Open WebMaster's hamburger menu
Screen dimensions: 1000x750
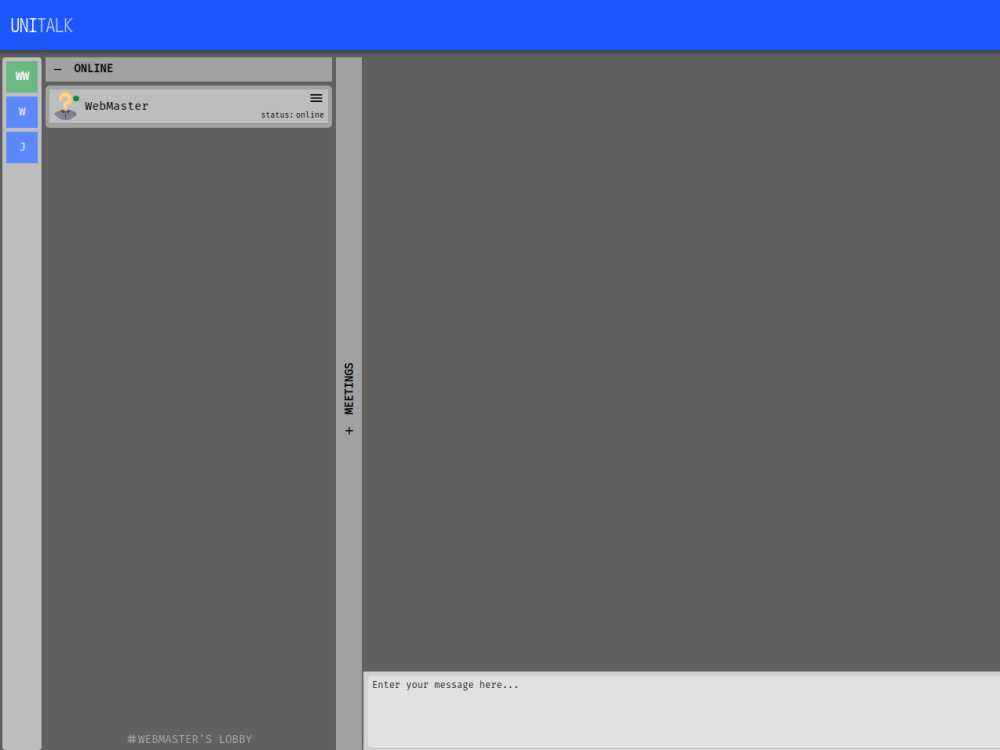[x=316, y=98]
